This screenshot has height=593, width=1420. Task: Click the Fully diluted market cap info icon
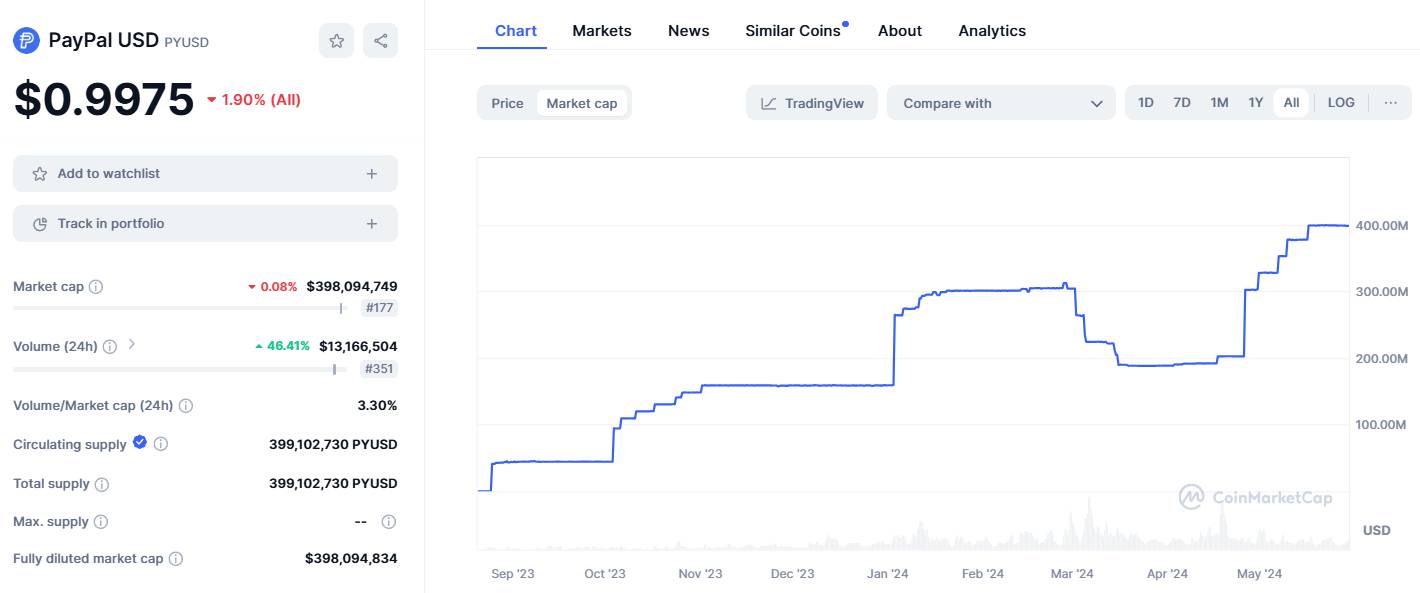point(176,559)
